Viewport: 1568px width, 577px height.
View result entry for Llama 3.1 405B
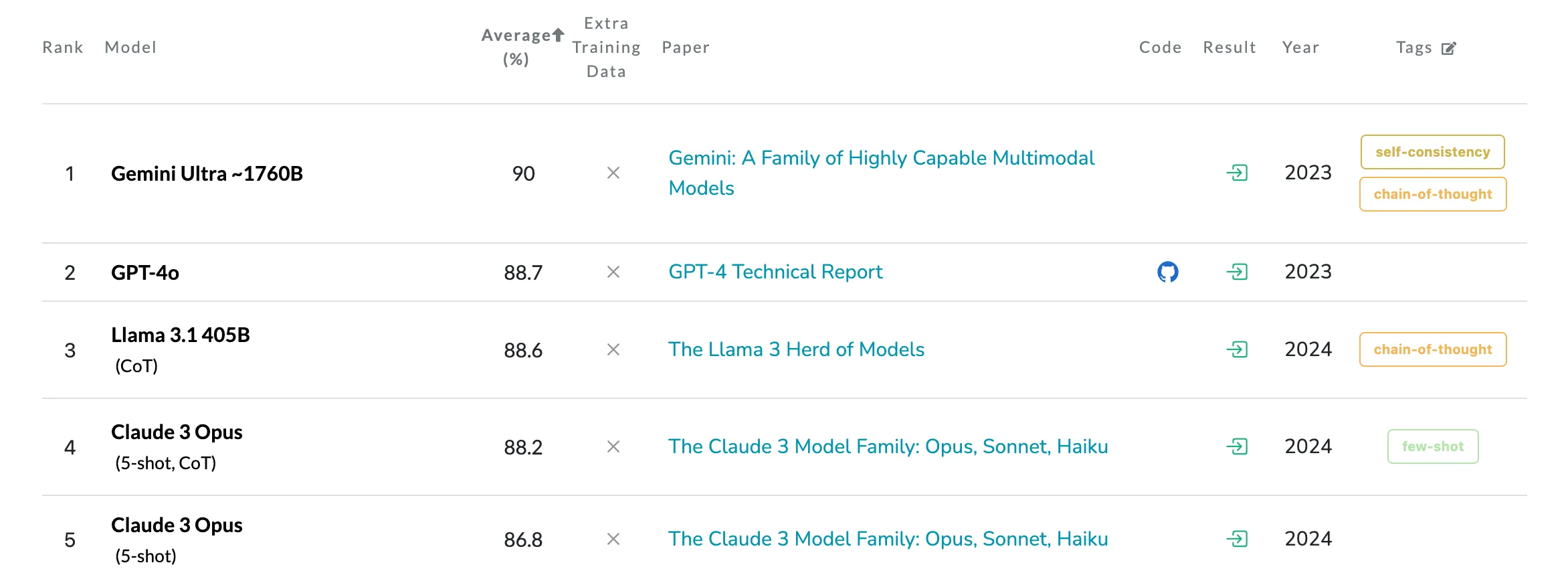tap(1238, 349)
